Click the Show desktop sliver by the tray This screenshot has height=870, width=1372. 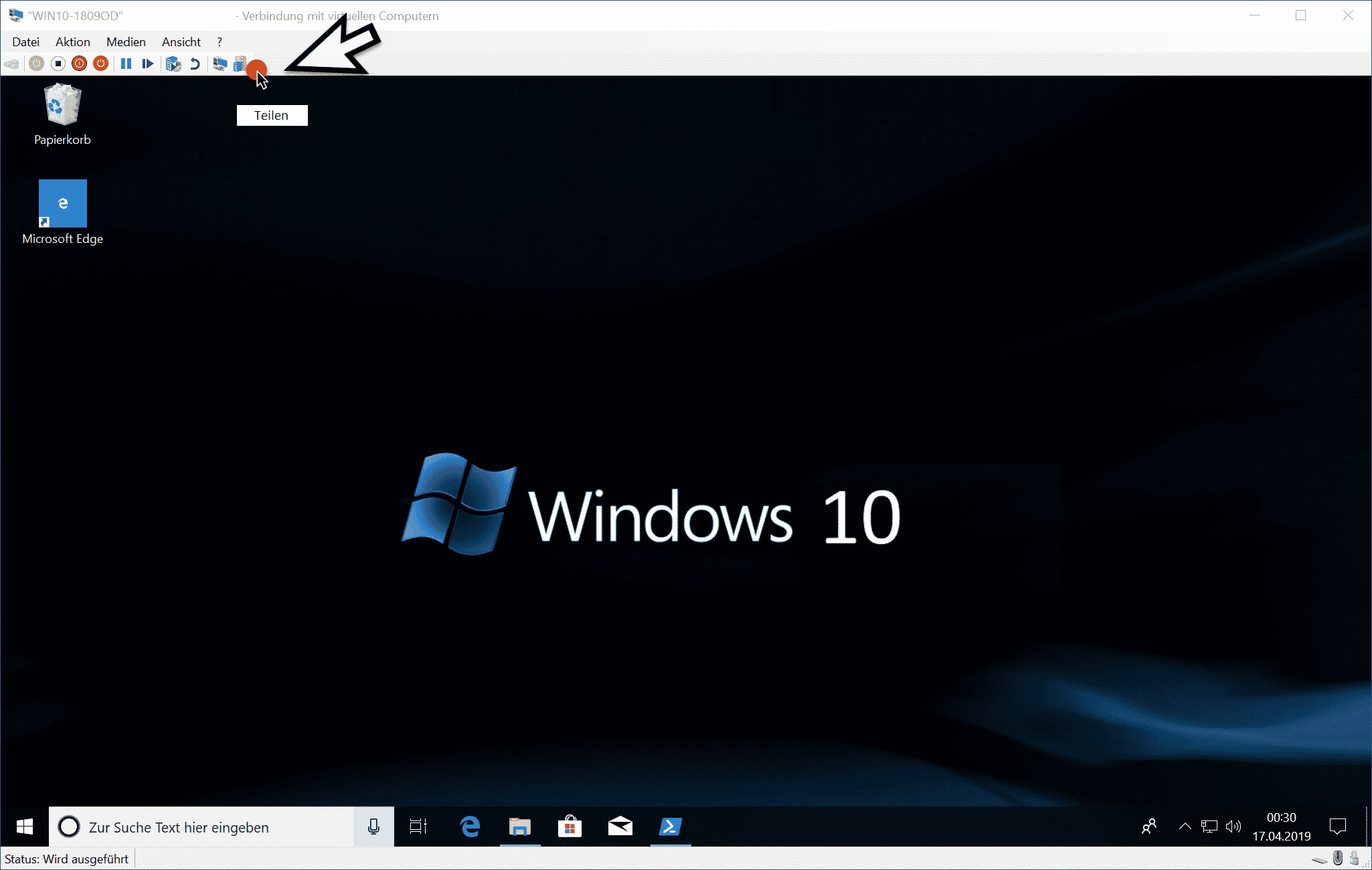[1367, 827]
